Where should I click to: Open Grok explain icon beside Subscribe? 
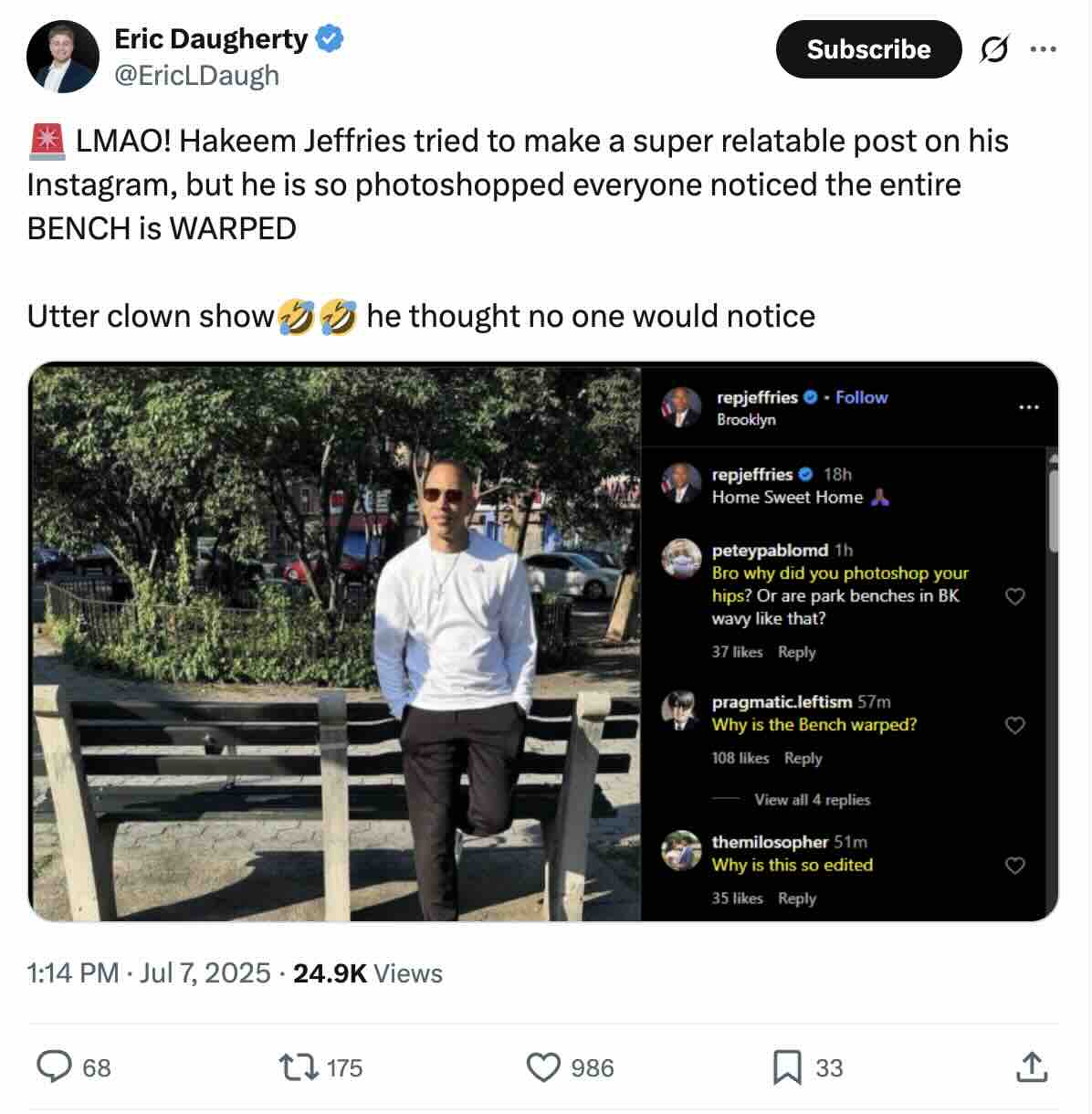(x=994, y=49)
